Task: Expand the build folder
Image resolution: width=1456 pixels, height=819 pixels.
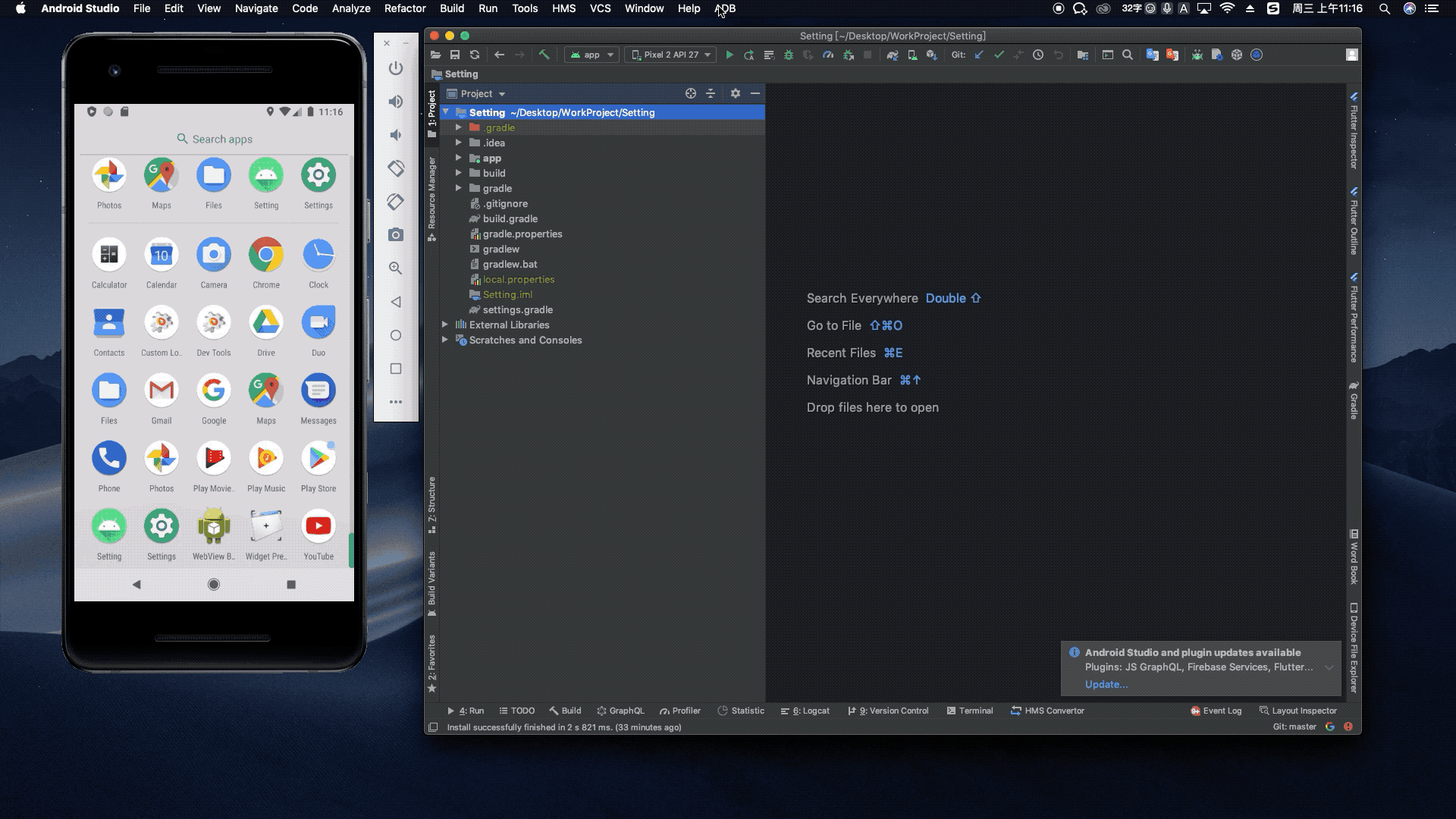Action: point(459,173)
